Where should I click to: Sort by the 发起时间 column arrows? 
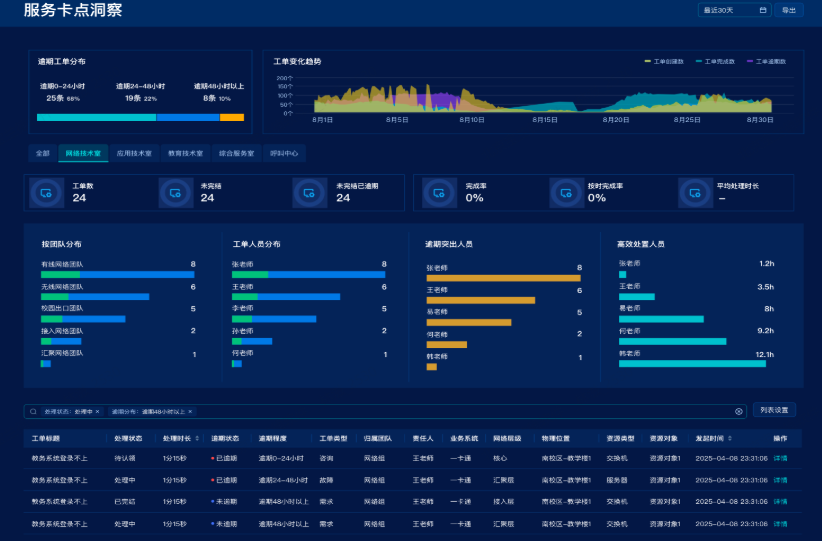click(730, 438)
